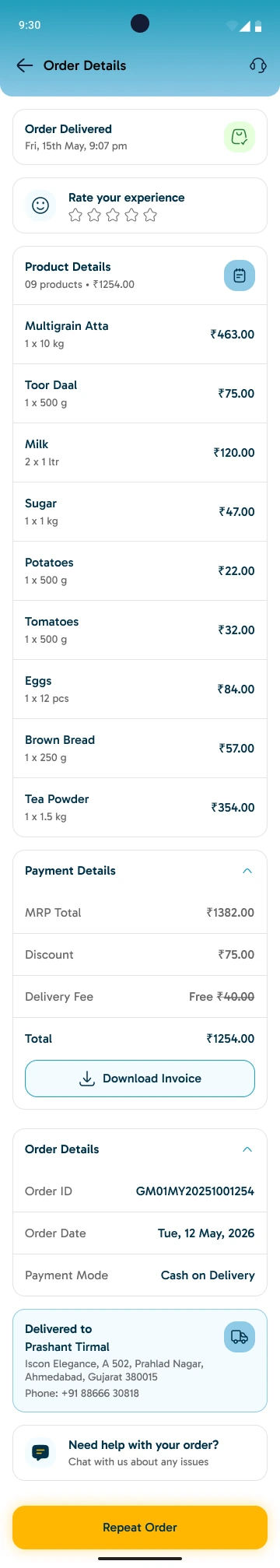Image resolution: width=280 pixels, height=1568 pixels.
Task: Collapse the Payment Details section
Action: (x=247, y=871)
